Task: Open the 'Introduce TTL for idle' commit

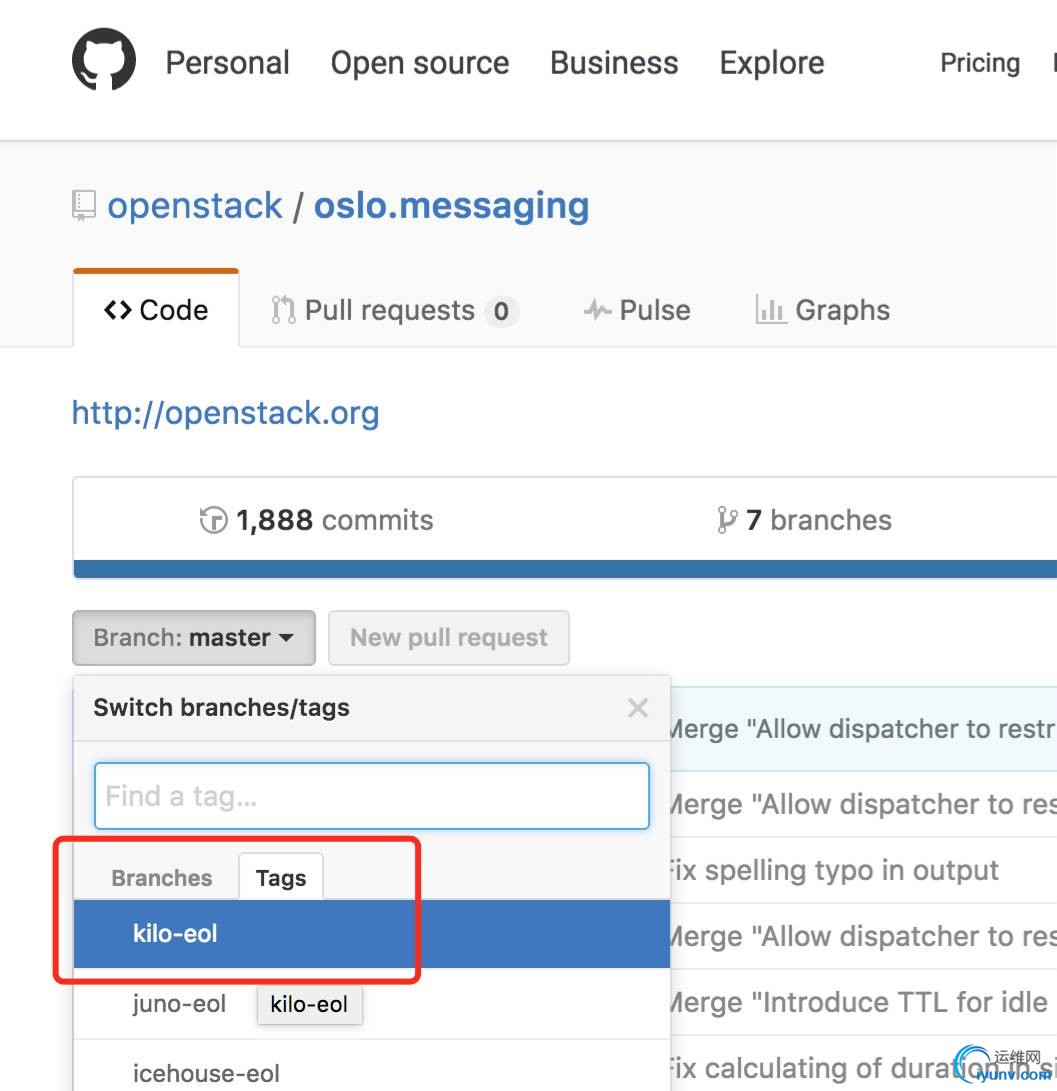Action: (859, 1003)
